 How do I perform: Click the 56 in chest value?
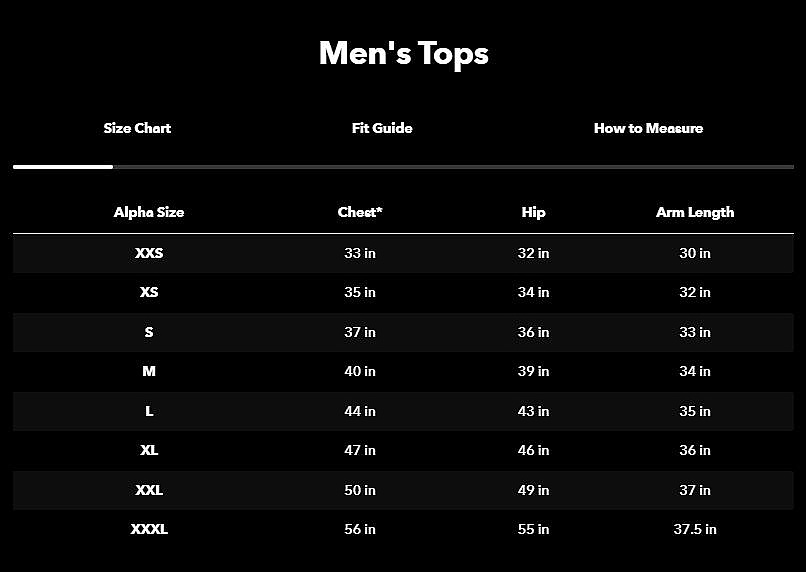pyautogui.click(x=360, y=529)
